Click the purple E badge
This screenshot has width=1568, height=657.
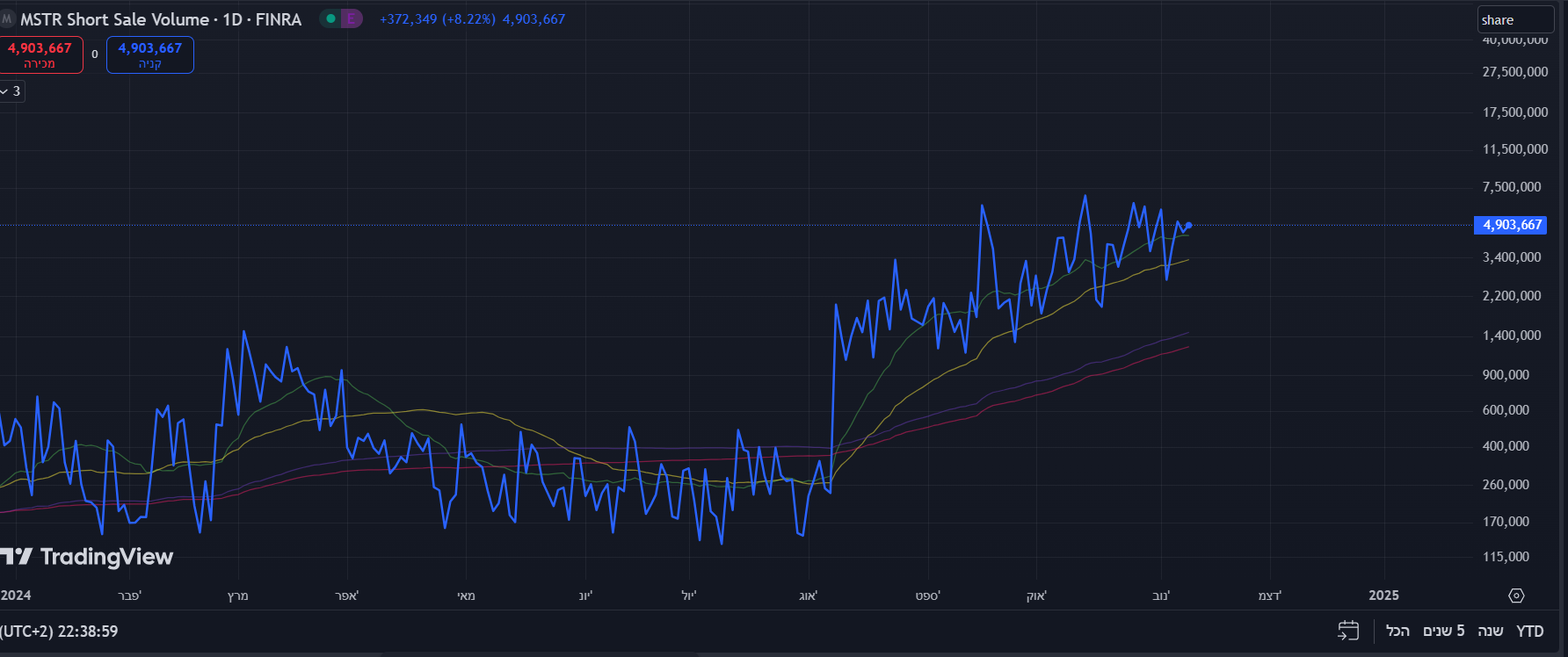click(x=351, y=18)
